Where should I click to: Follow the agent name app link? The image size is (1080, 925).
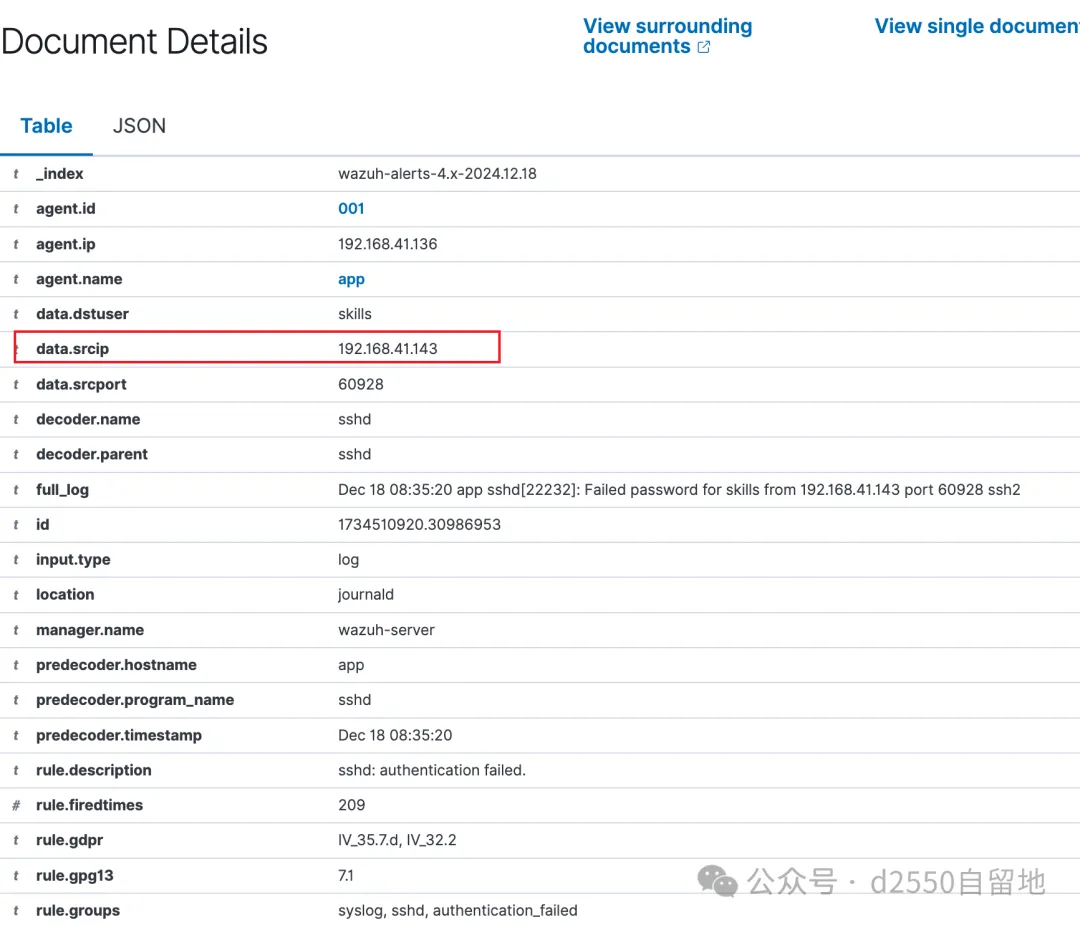351,279
